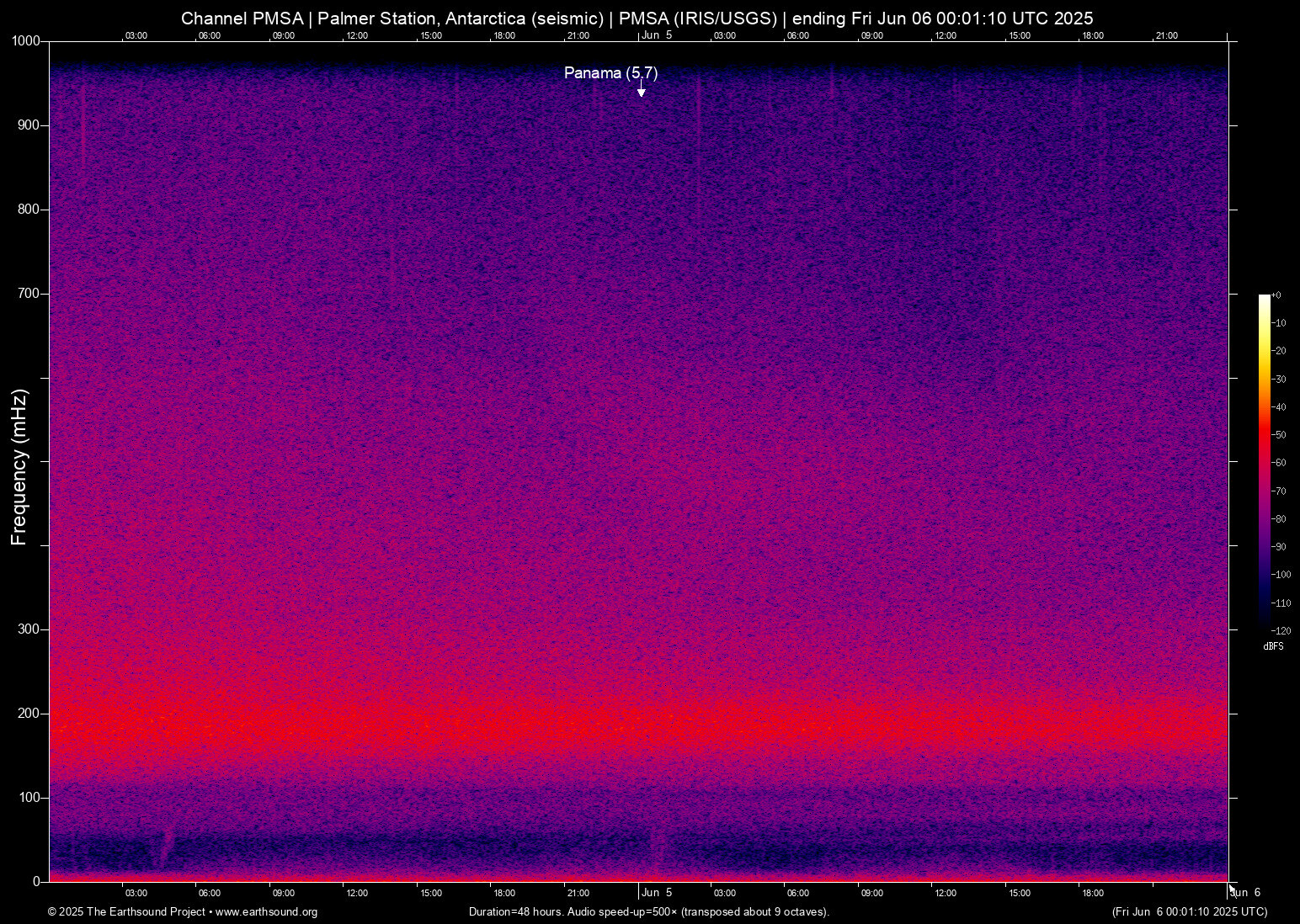Click the 200 frequency axis tick label

(29, 714)
